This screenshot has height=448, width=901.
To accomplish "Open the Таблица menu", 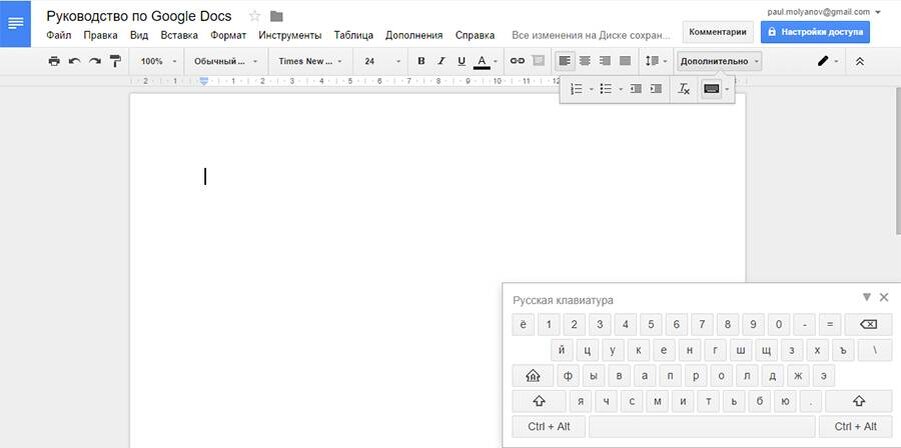I will click(x=353, y=35).
